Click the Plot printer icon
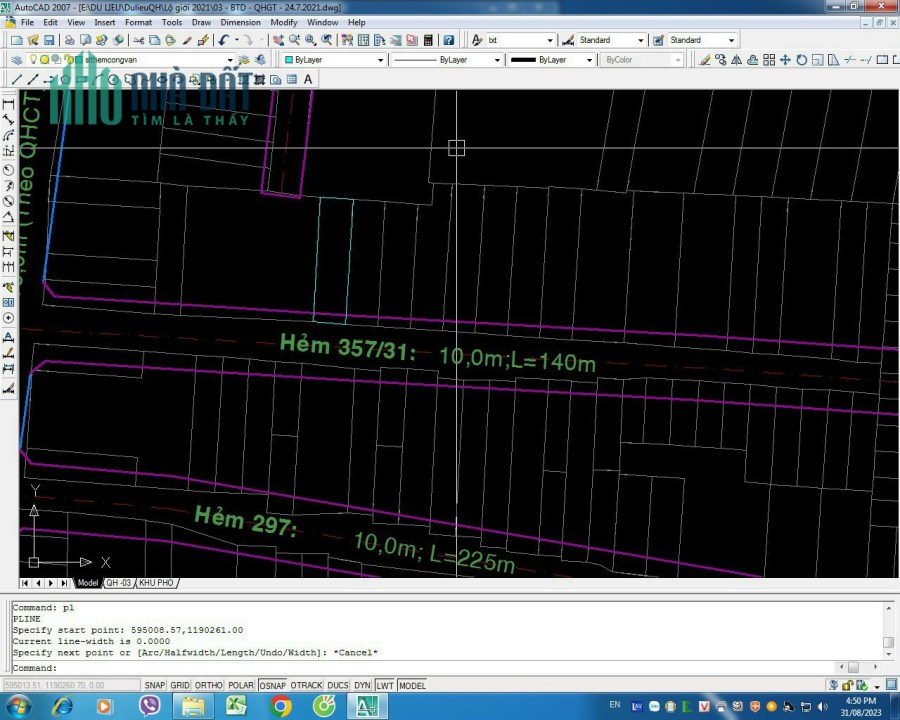The height and width of the screenshot is (720, 900). point(69,40)
